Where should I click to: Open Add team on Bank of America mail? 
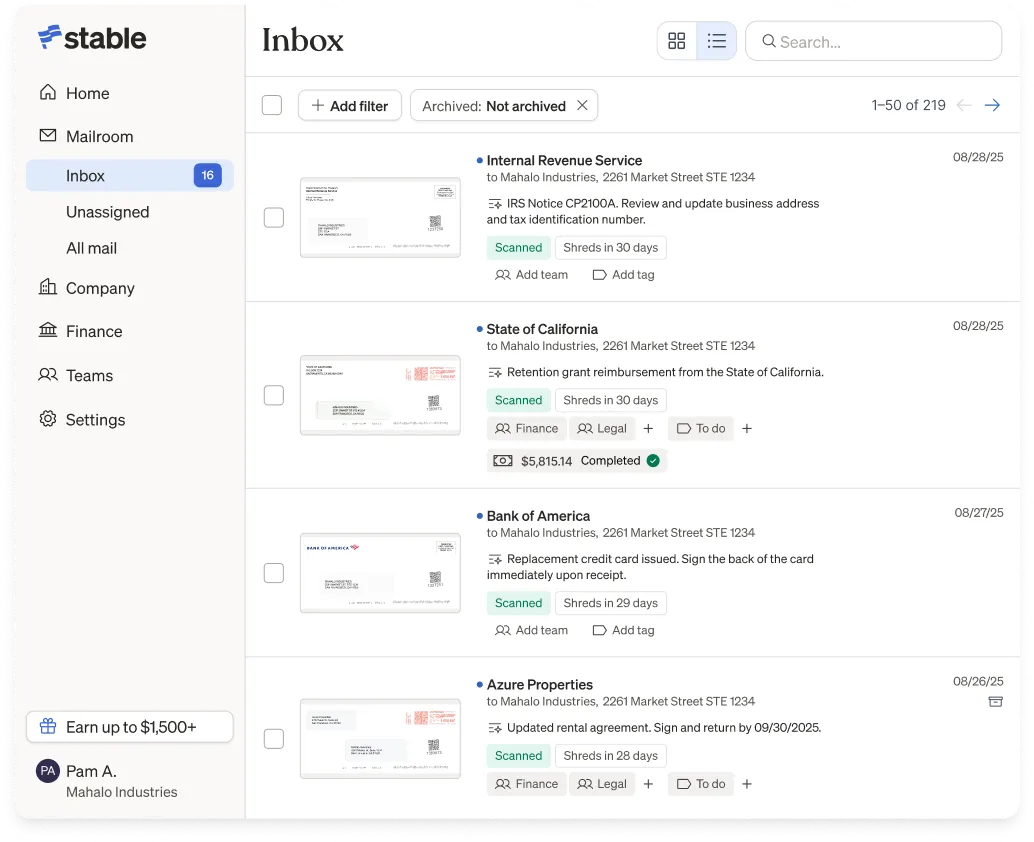[x=532, y=630]
